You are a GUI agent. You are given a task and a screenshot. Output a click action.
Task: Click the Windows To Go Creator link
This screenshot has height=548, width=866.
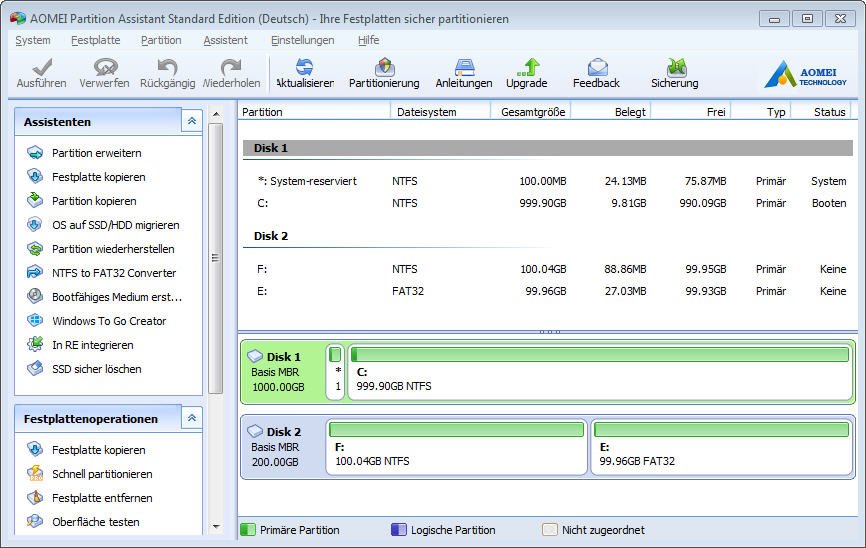click(x=109, y=321)
